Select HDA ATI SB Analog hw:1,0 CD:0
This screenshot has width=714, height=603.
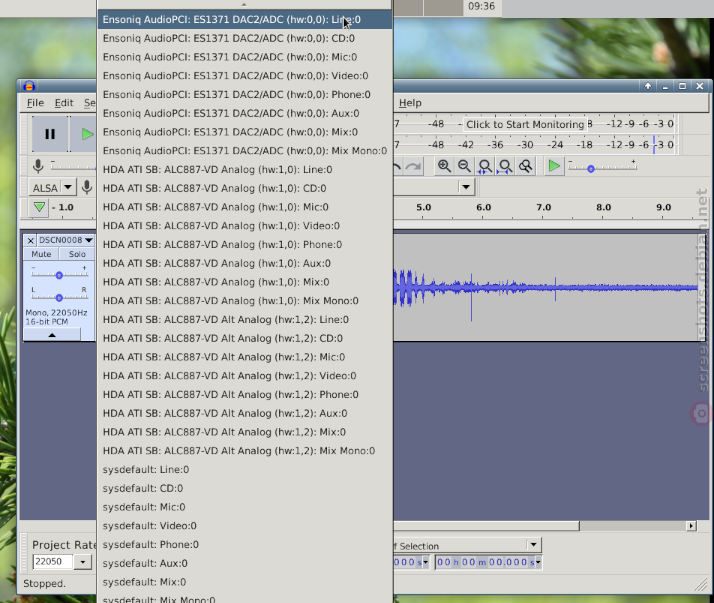pos(245,188)
